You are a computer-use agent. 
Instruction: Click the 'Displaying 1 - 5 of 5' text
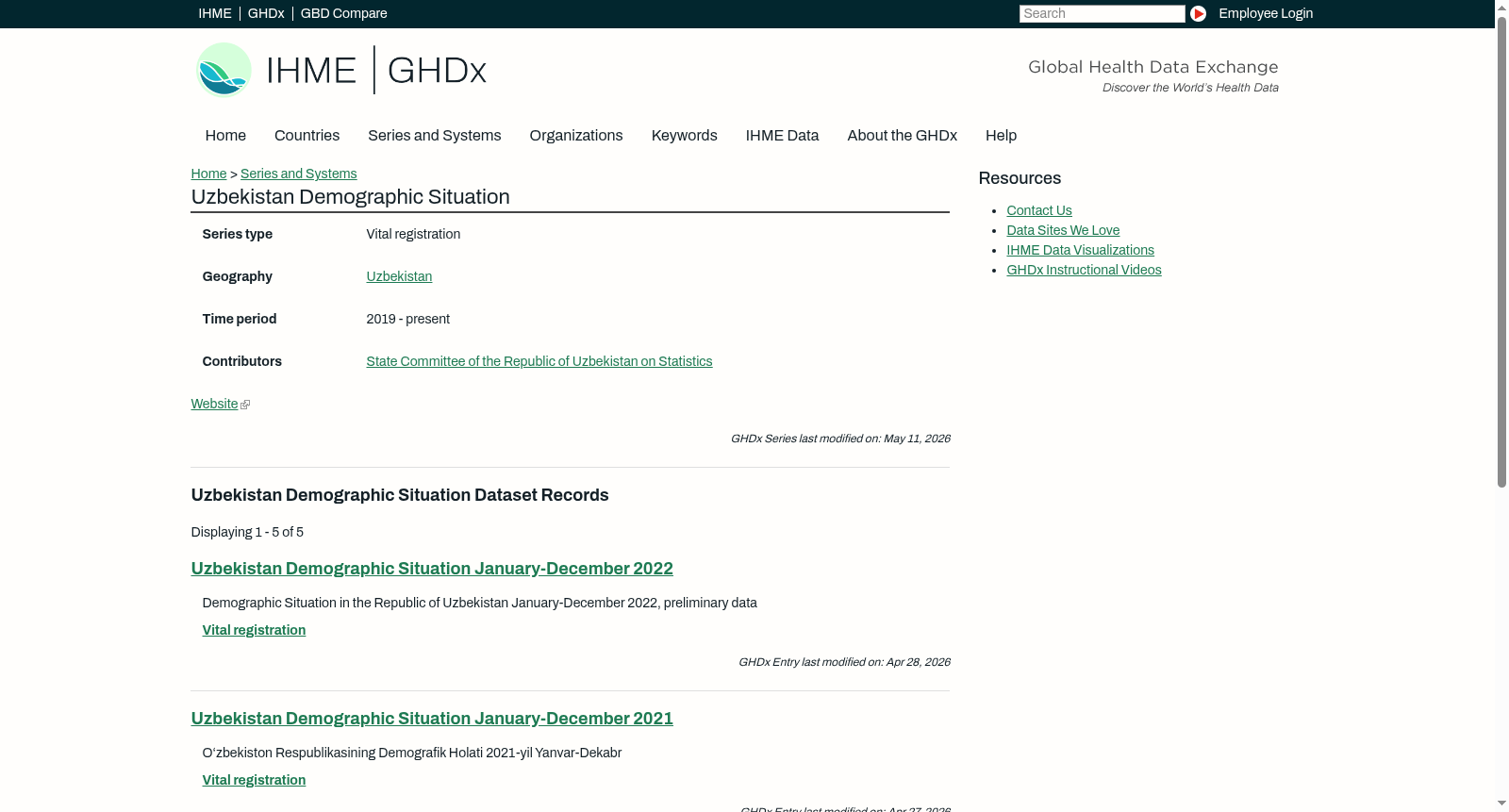pos(247,532)
